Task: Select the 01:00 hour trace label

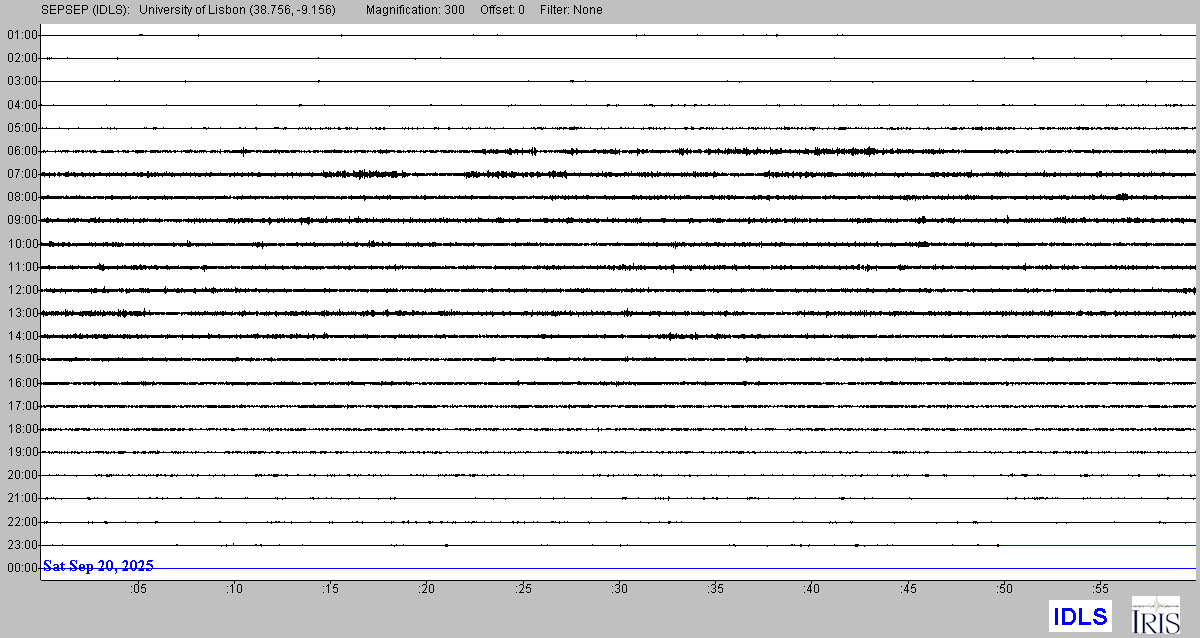Action: point(22,35)
